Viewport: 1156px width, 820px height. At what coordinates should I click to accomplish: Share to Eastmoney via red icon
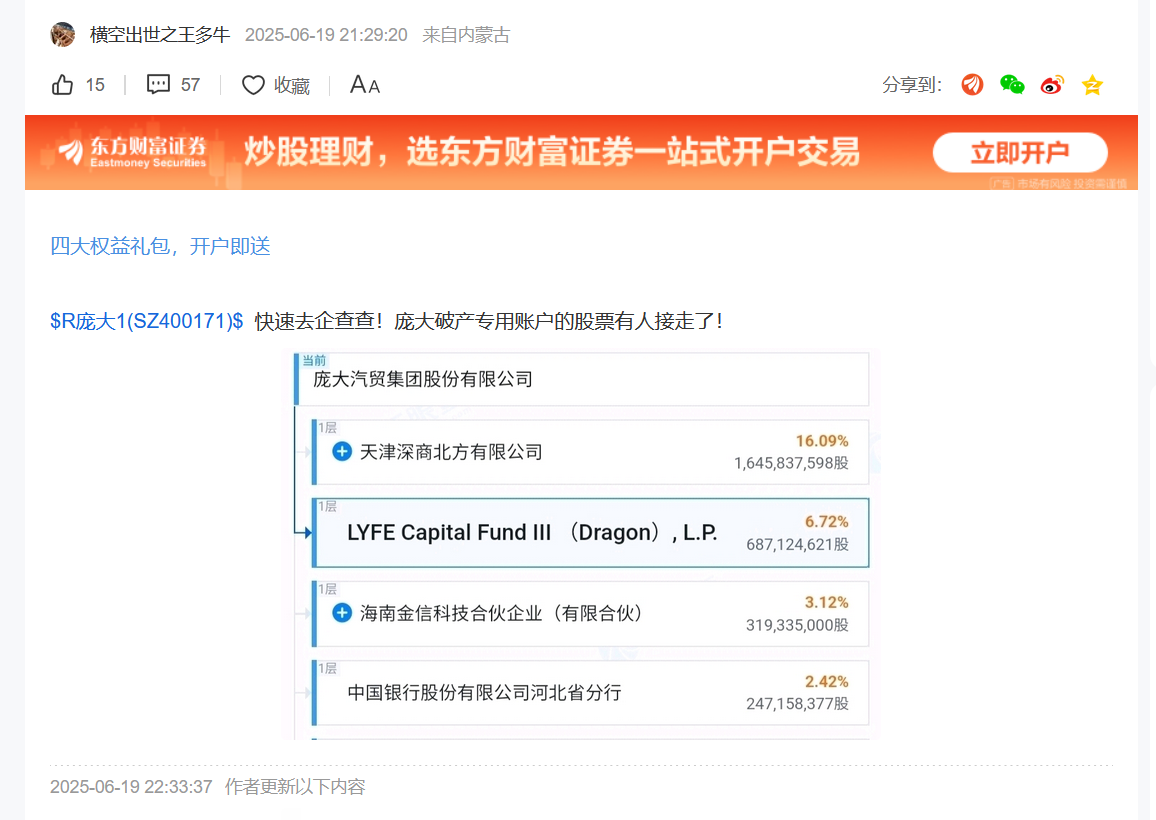972,85
